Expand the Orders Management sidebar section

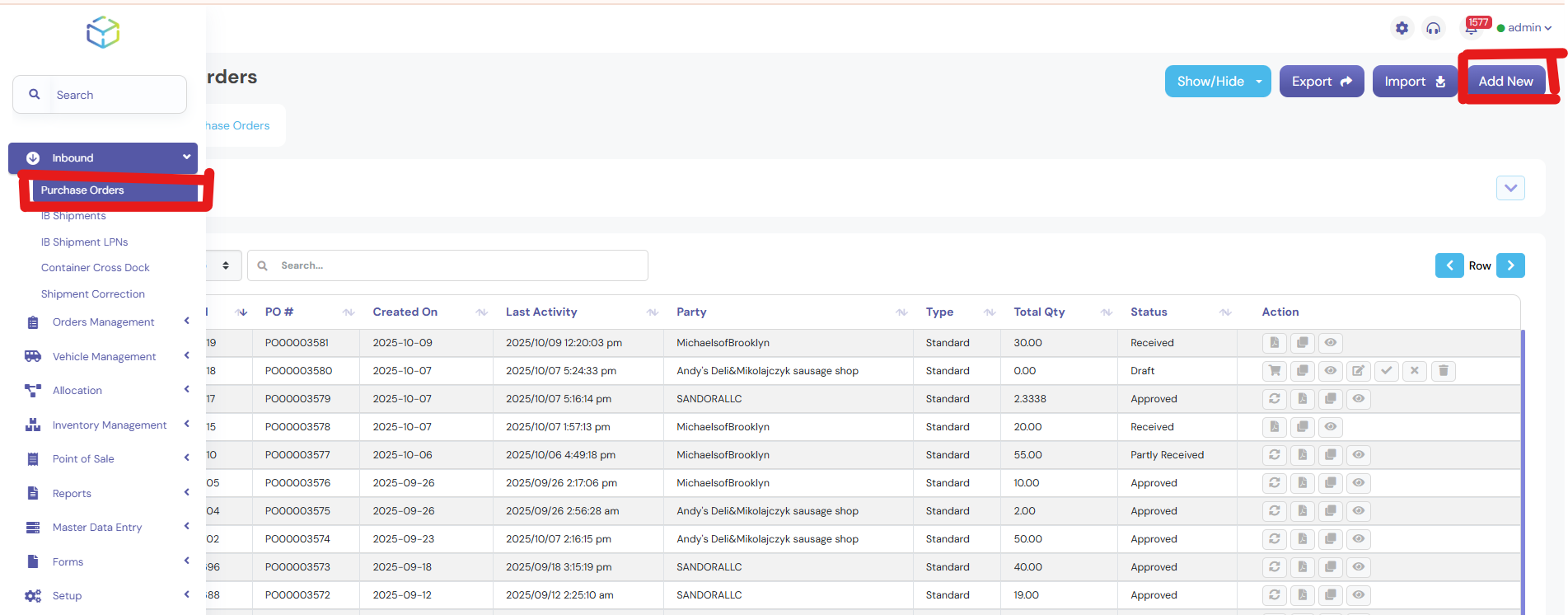(x=104, y=322)
